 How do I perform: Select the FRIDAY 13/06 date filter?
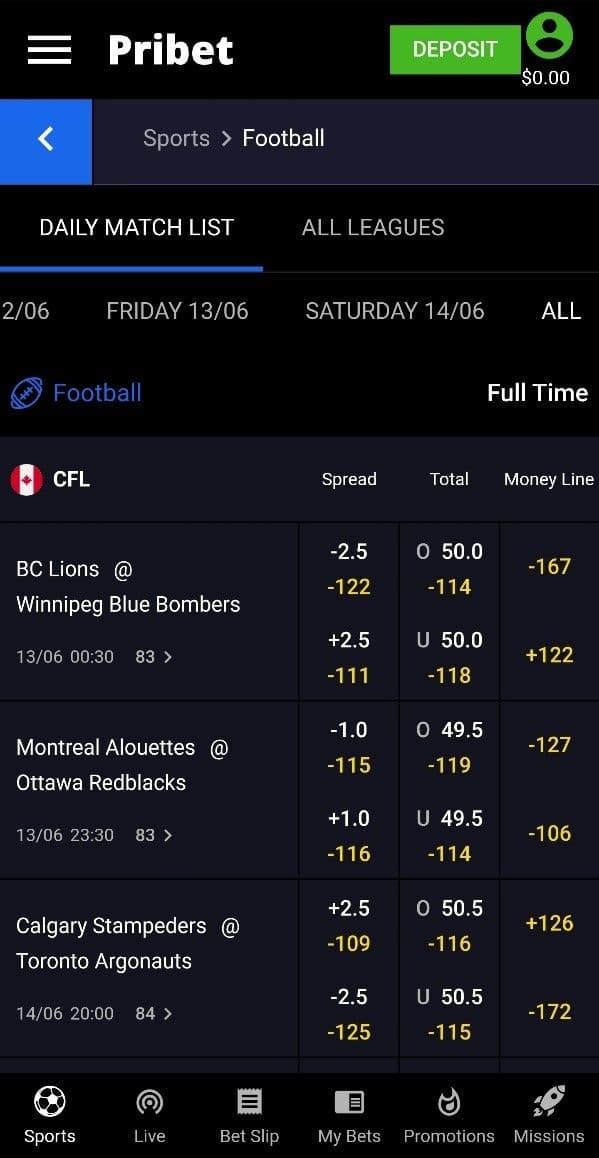176,311
